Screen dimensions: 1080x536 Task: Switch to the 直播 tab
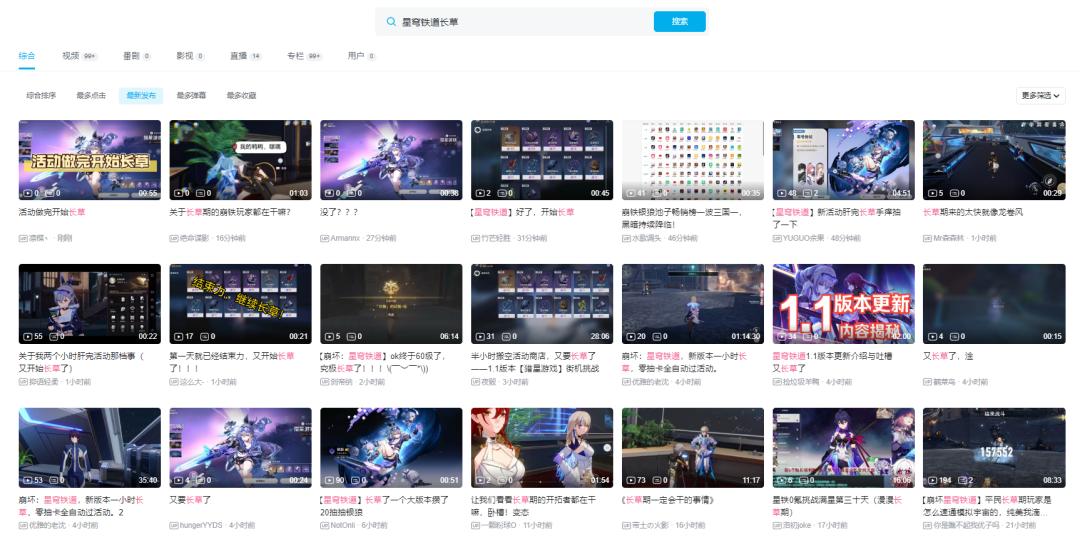point(246,56)
